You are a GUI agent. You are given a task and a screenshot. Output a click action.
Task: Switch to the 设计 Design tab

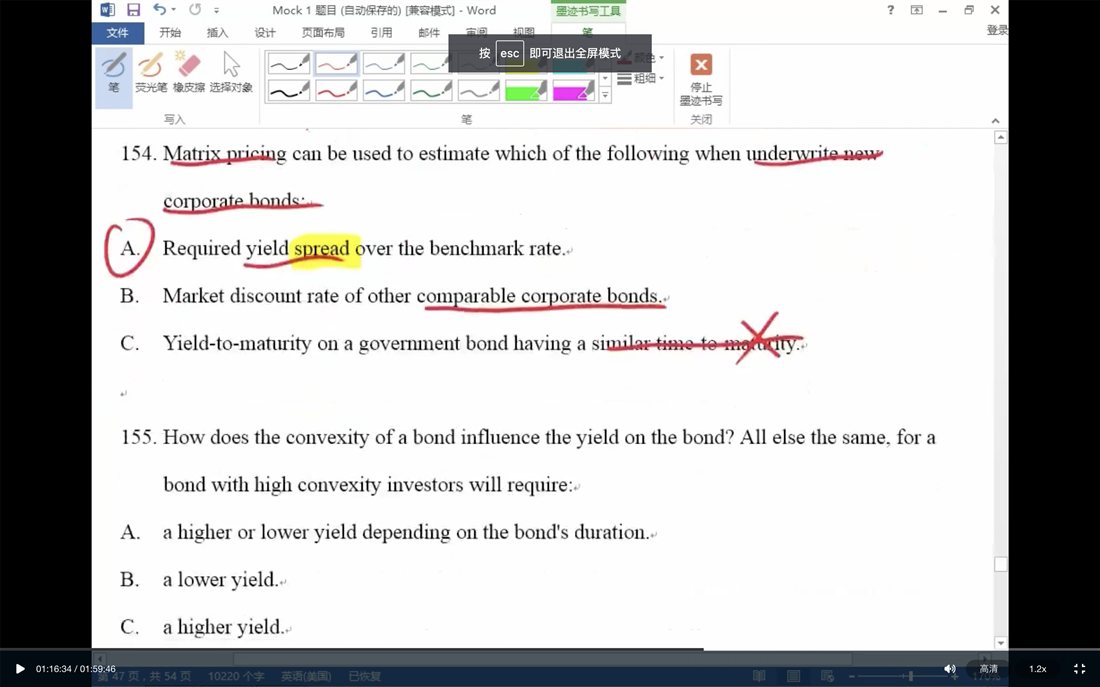(x=265, y=33)
